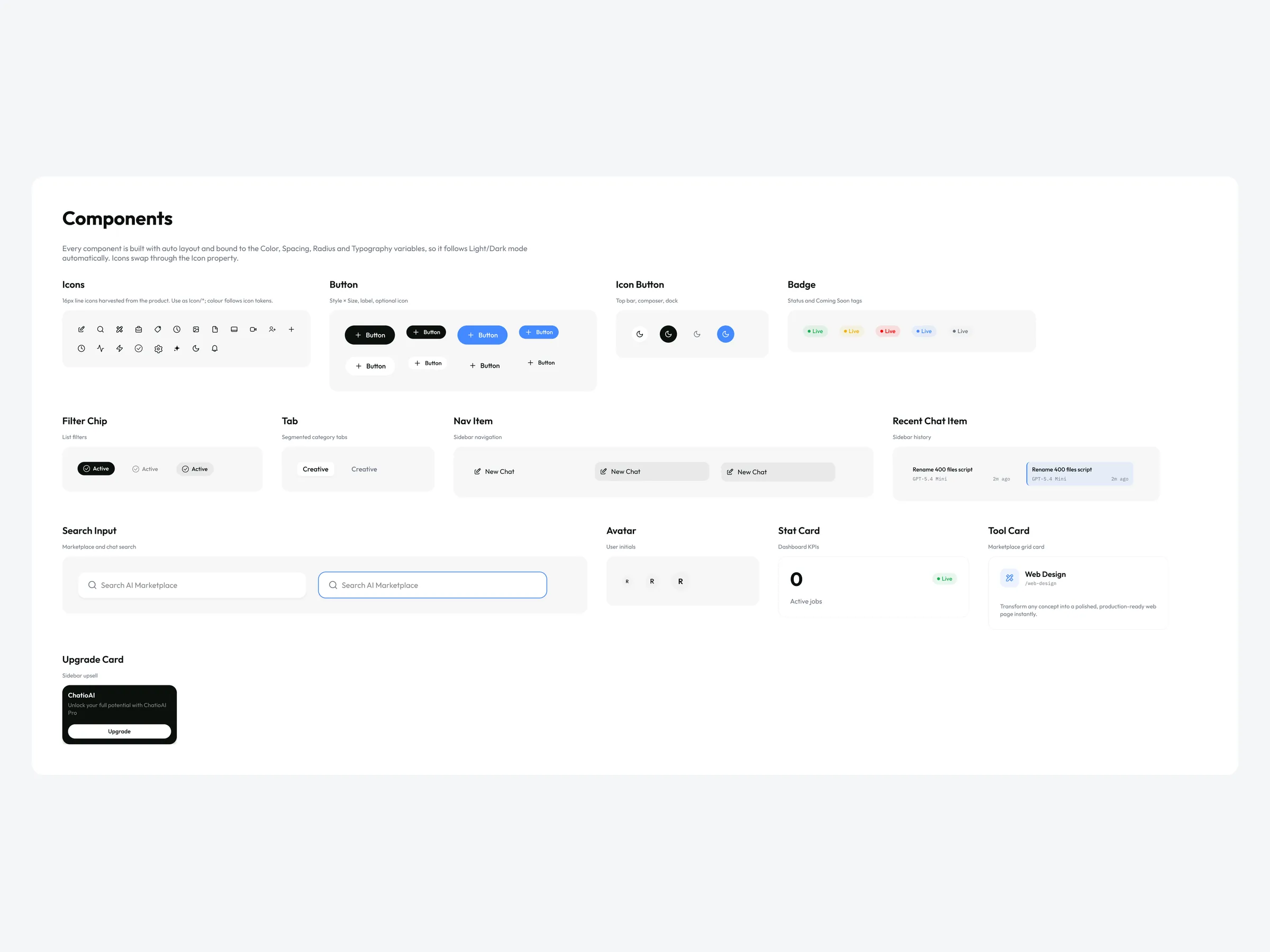The image size is (1270, 952).
Task: Toggle the unfilled light-gray Active chip
Action: tap(146, 469)
